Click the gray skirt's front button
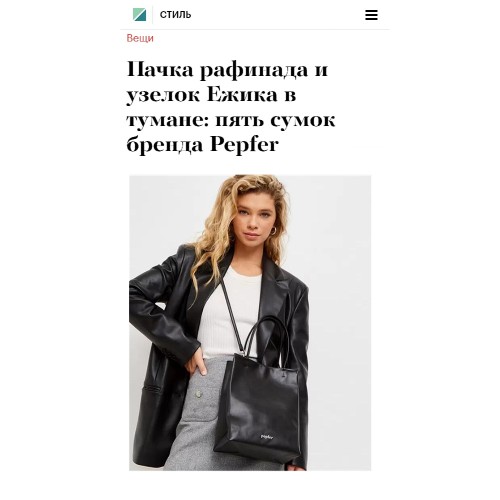 click(199, 394)
